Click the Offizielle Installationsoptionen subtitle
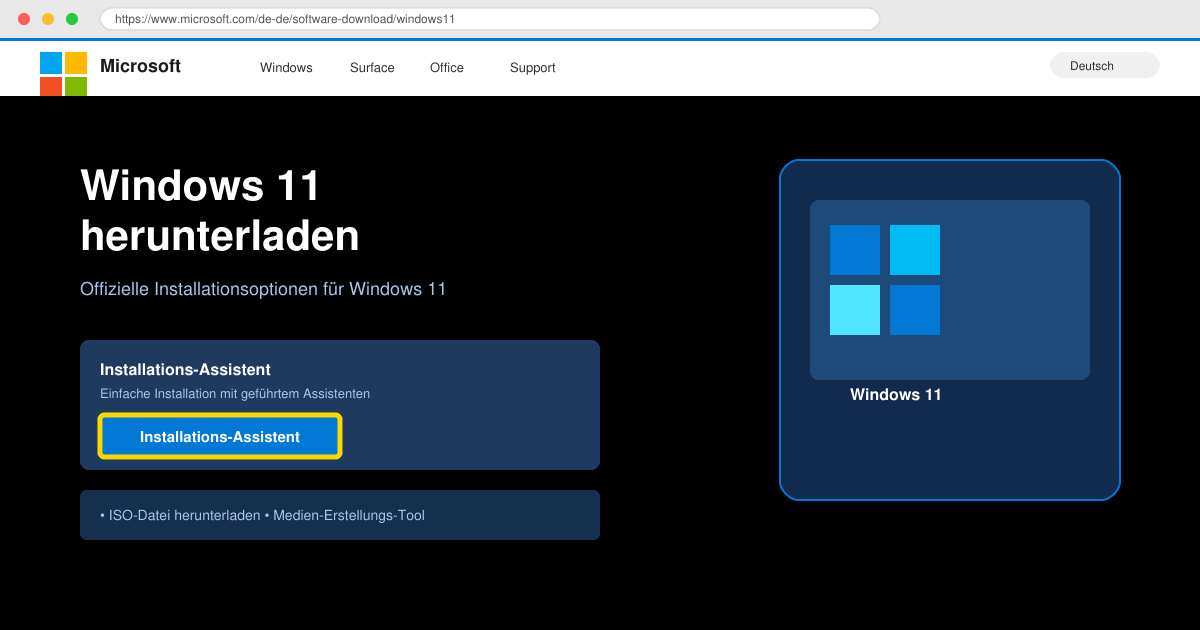Screen dimensions: 1200x630 [x=263, y=289]
